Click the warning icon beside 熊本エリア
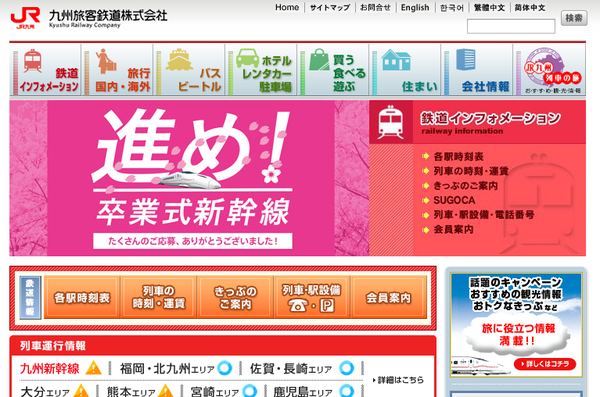This screenshot has height=397, width=600. click(166, 391)
